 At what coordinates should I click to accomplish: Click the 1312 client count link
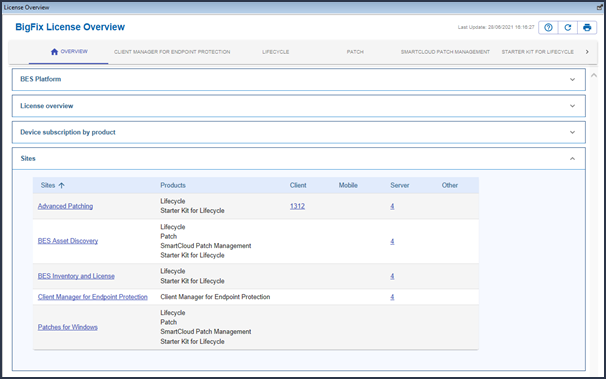tap(297, 206)
